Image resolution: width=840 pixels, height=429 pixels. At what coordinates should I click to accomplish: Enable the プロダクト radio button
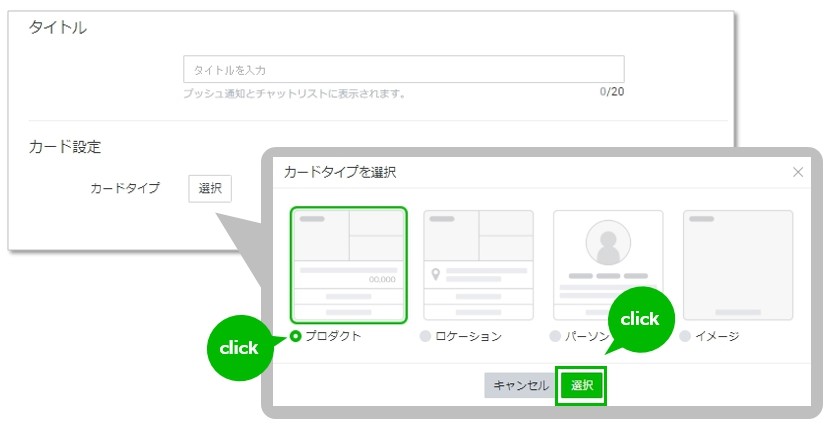click(x=296, y=336)
